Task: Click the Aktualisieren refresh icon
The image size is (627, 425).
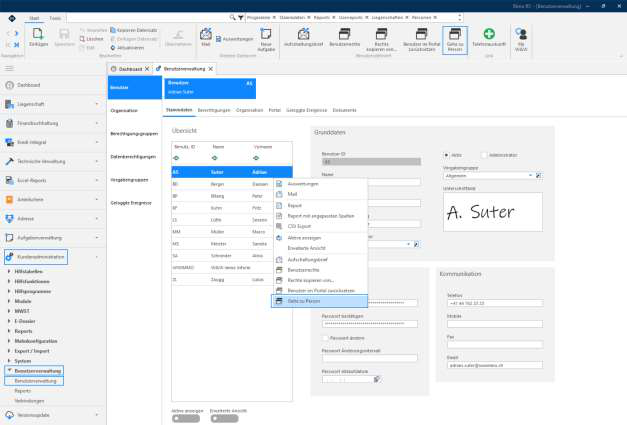Action: pyautogui.click(x=113, y=48)
